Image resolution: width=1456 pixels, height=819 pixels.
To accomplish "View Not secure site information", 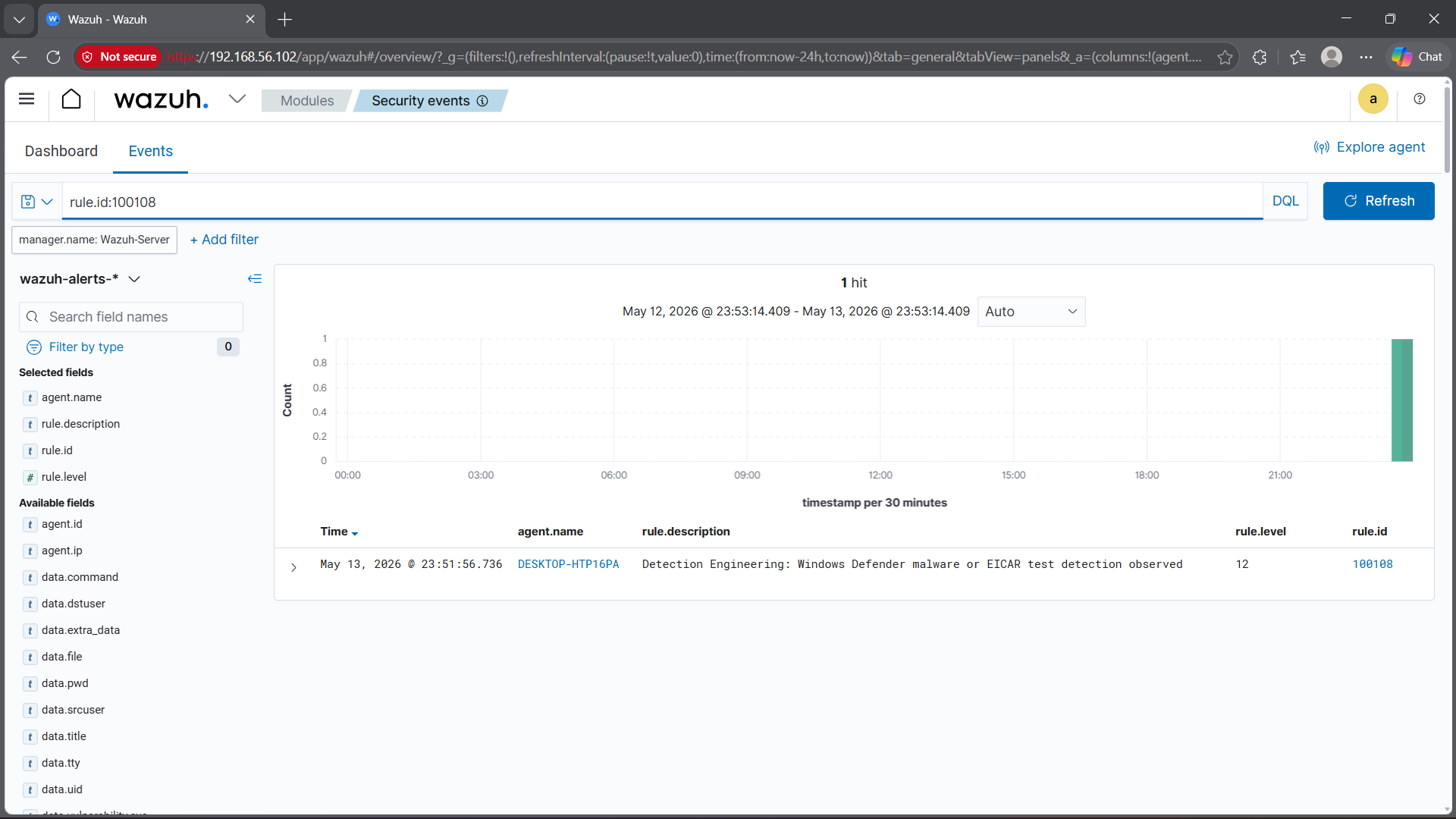I will [x=119, y=57].
